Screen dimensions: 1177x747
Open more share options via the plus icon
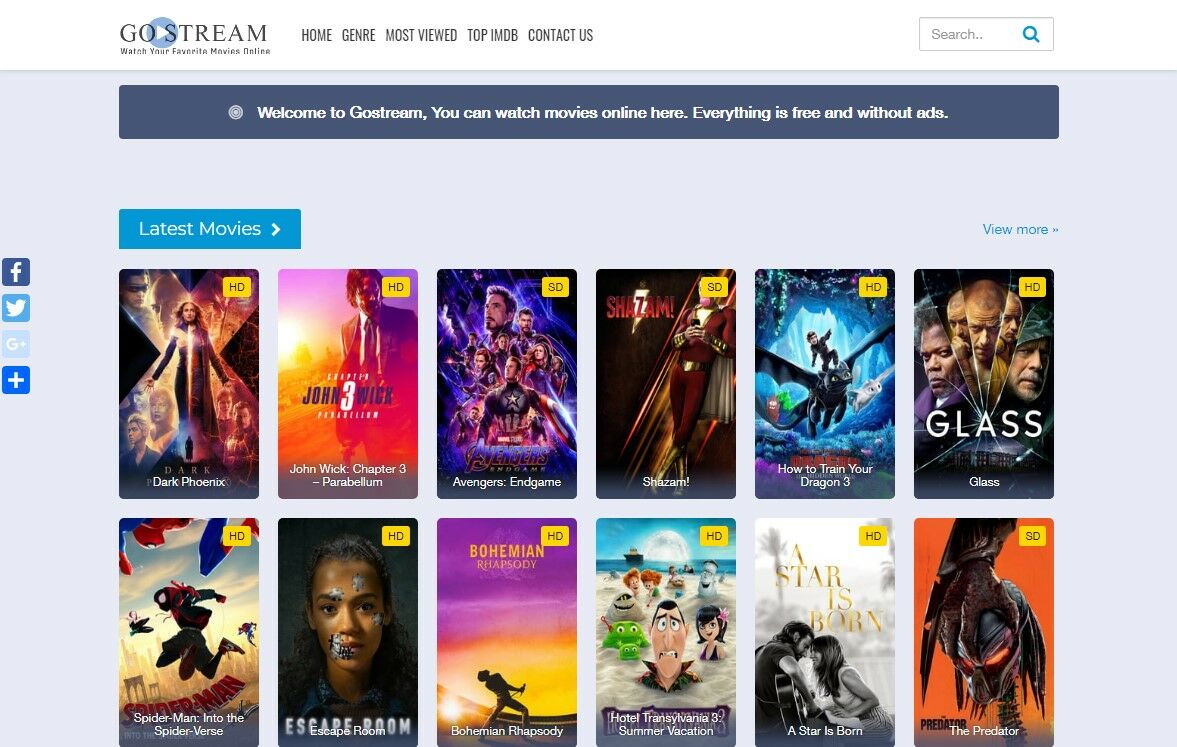(x=16, y=380)
